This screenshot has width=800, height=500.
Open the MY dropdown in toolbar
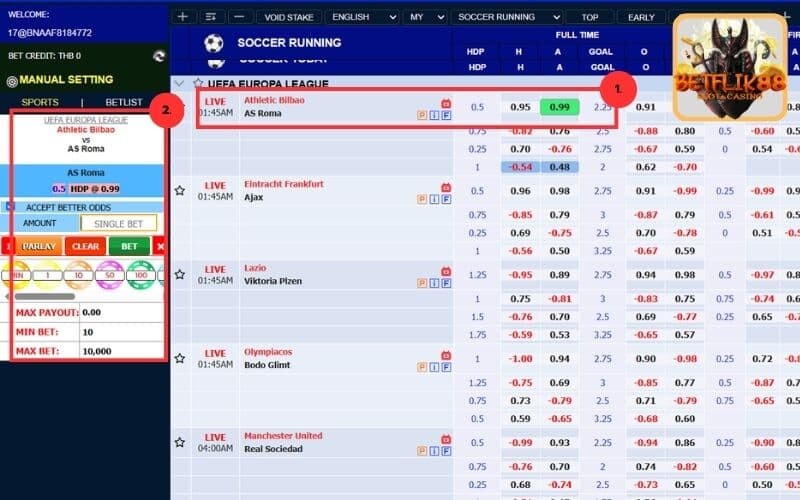[427, 17]
